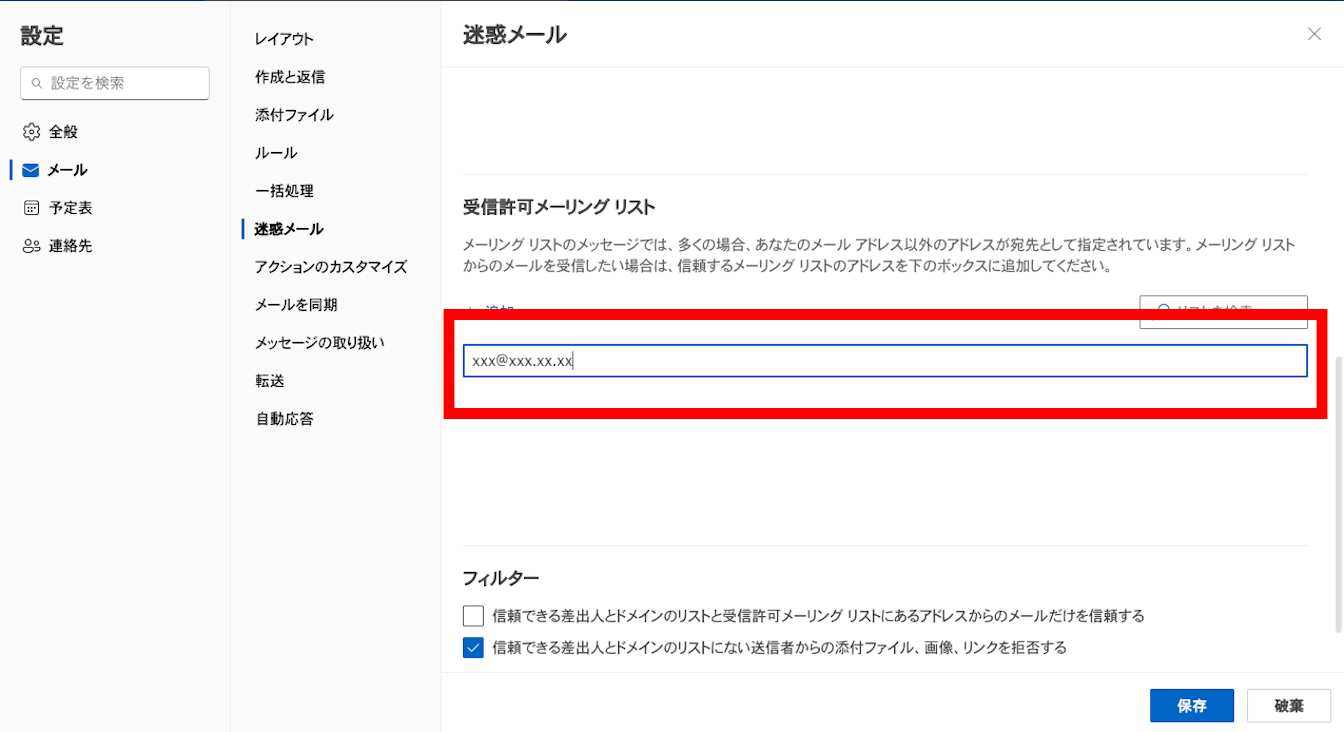Go to 添付ファイル settings

294,115
